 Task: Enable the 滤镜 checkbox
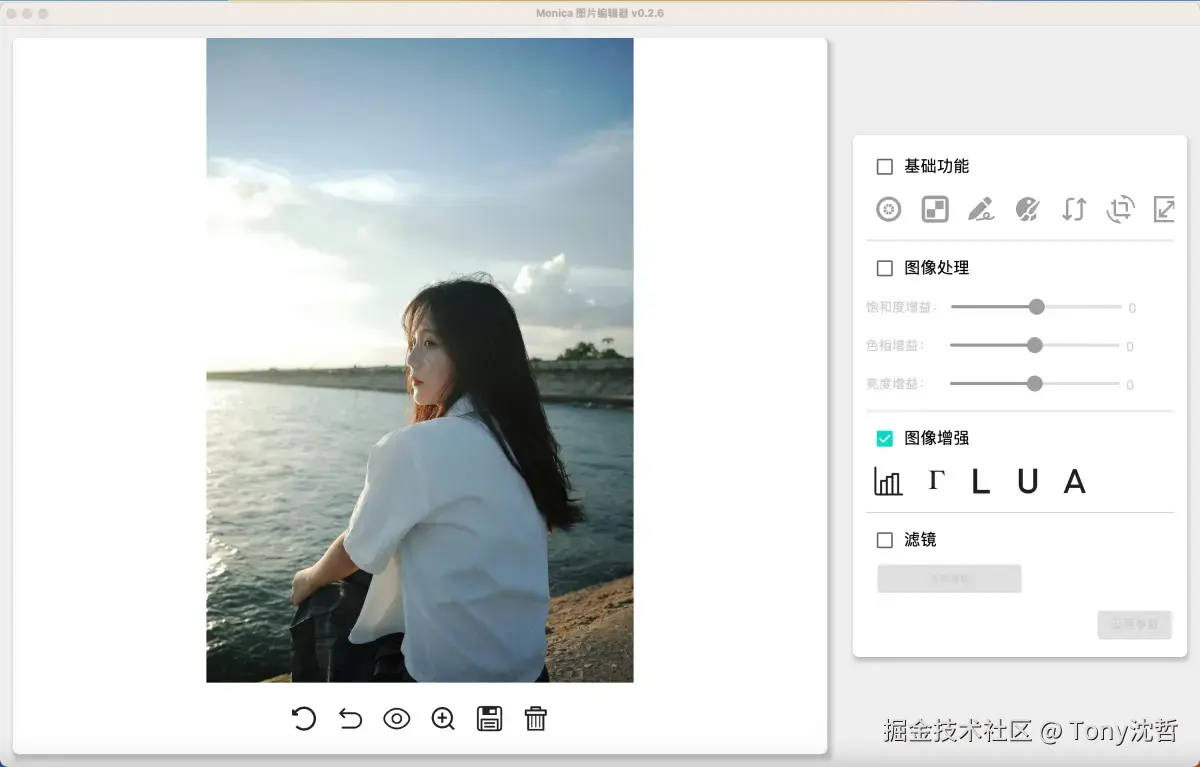point(884,539)
